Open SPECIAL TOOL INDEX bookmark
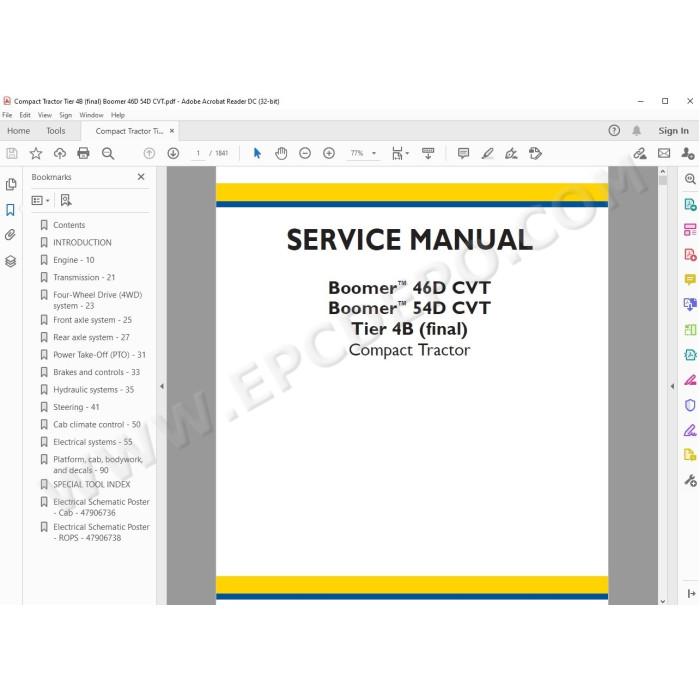The height and width of the screenshot is (700, 700). pos(92,484)
